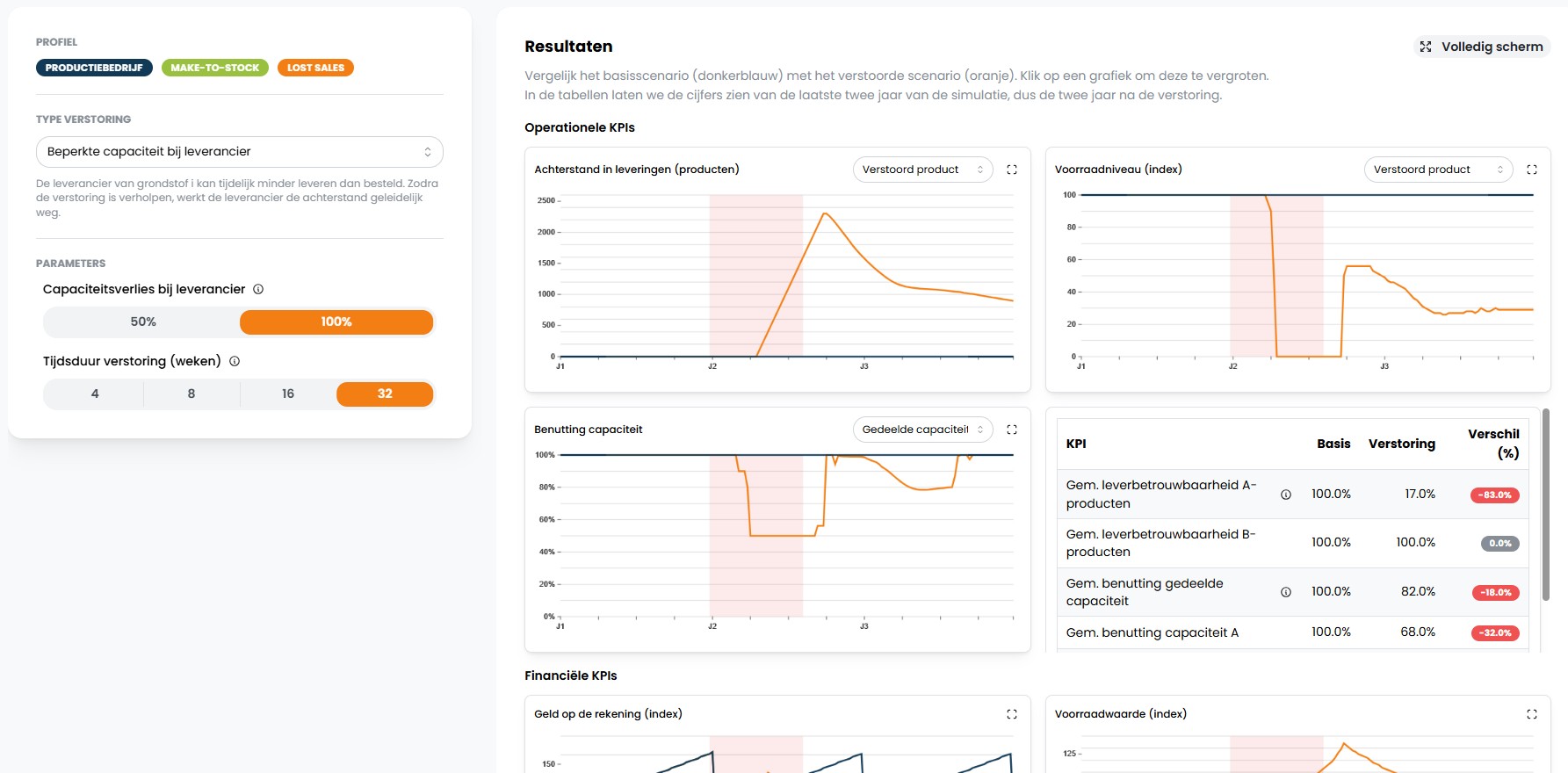Viewport: 1568px width, 773px height.
Task: Click the Make-to-stock profile tag
Action: pos(215,68)
